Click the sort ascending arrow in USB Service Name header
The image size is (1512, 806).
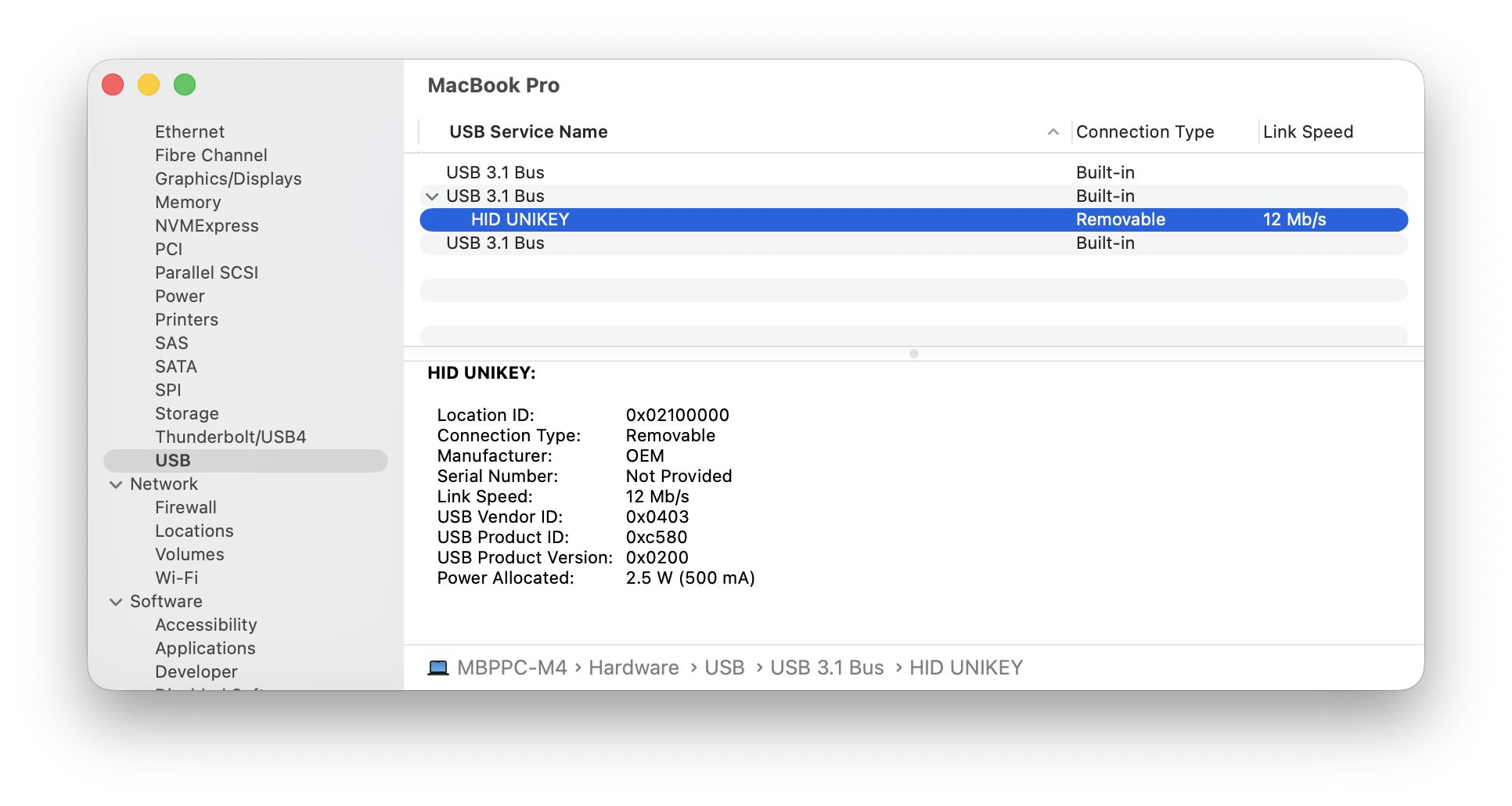(1053, 132)
